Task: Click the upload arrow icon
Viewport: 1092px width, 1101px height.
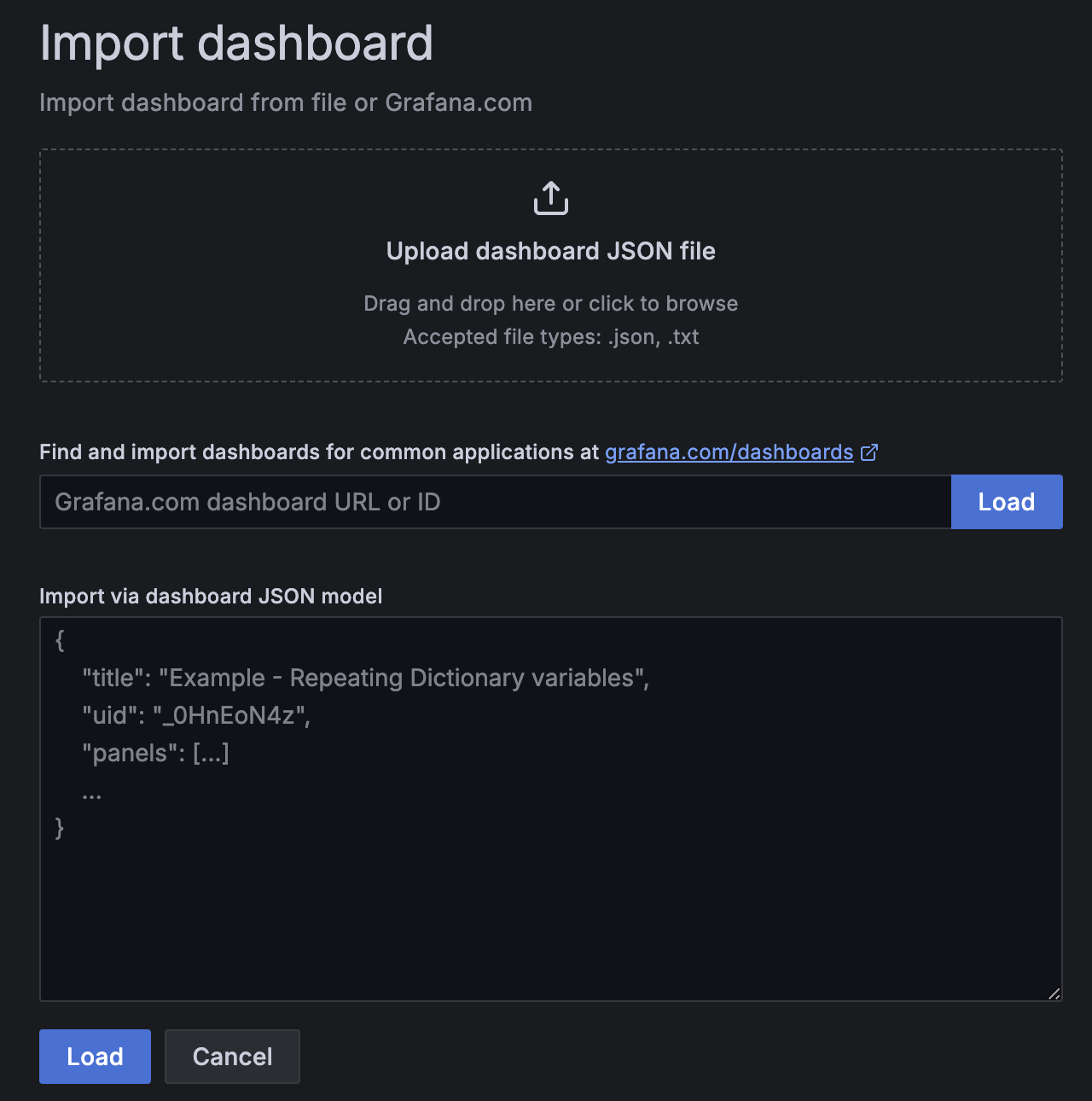Action: point(551,198)
